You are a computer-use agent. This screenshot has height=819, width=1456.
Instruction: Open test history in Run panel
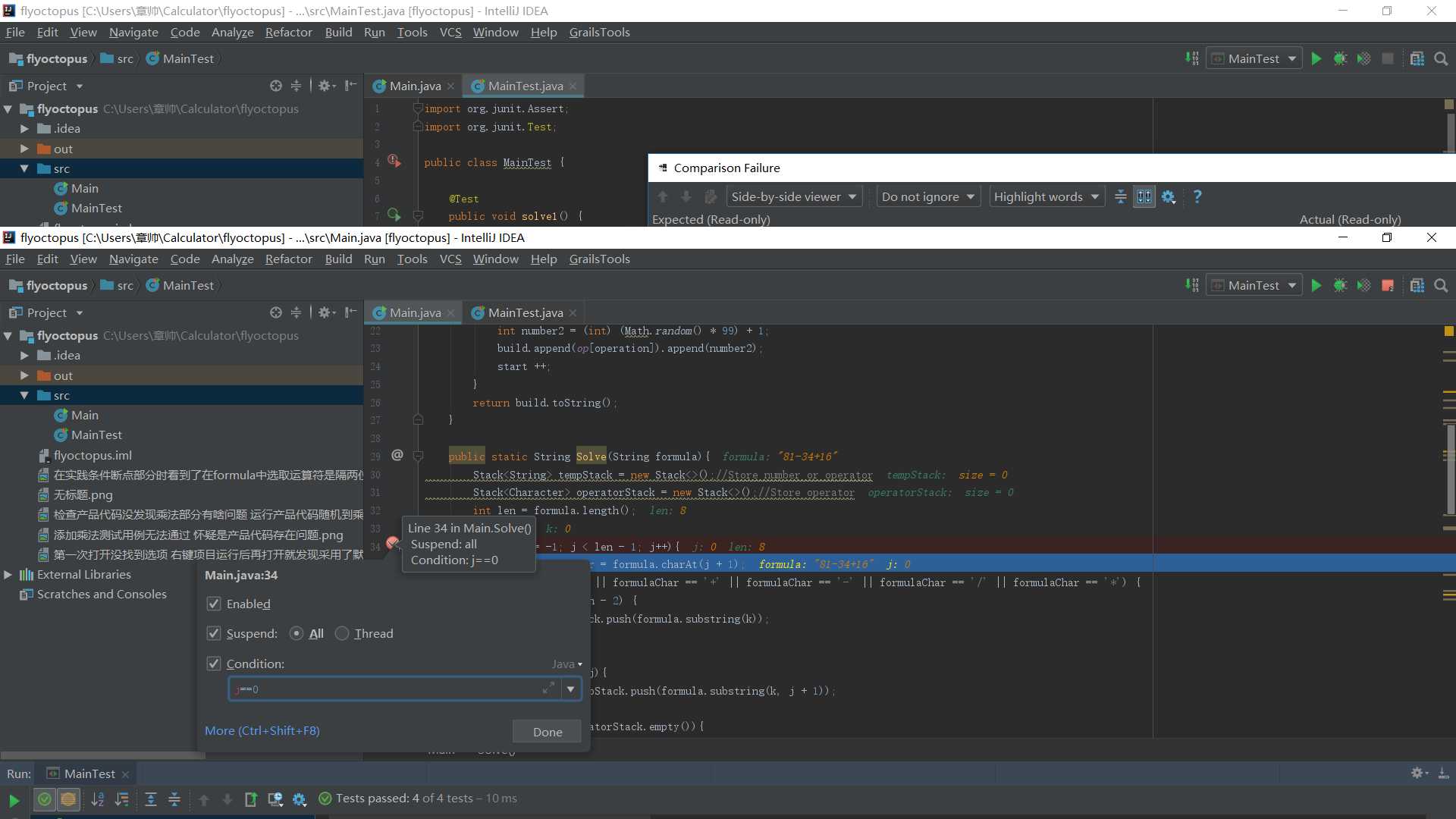275,799
